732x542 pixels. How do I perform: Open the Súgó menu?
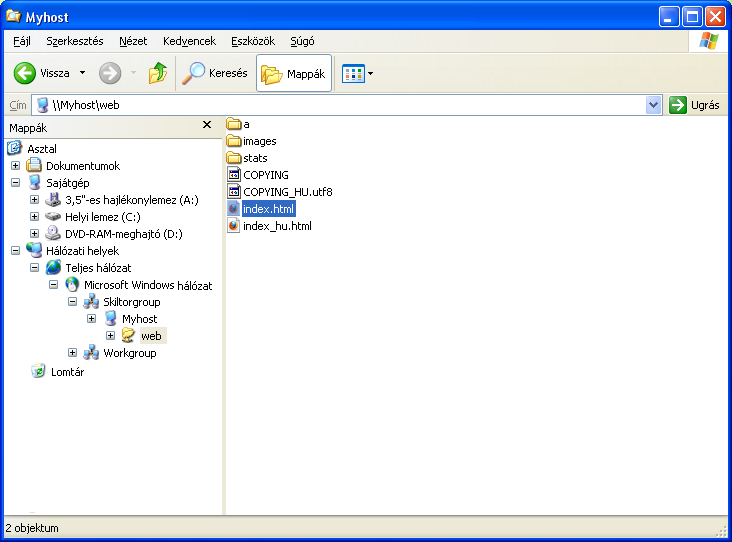point(302,41)
